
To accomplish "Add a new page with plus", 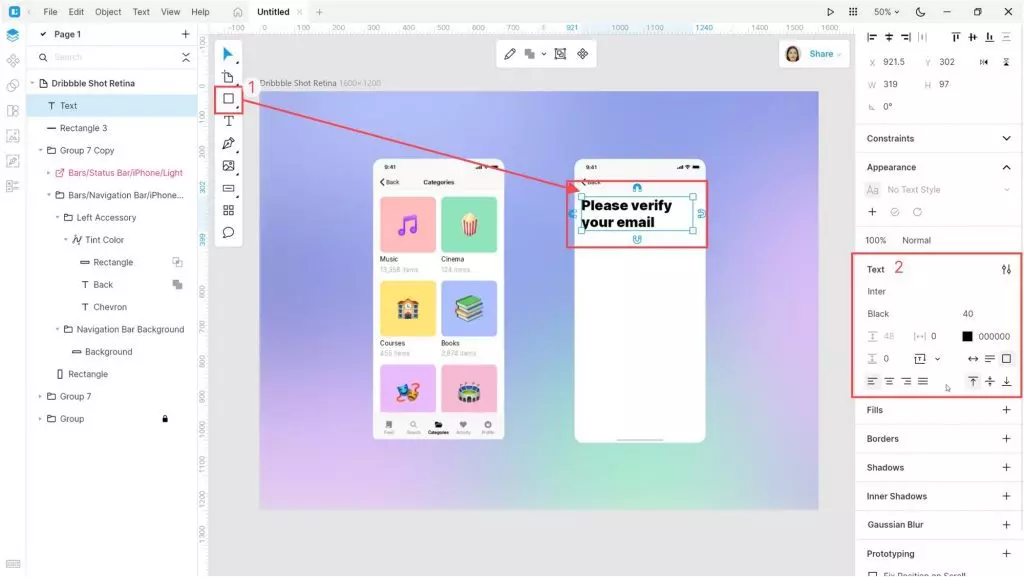I will click(185, 34).
